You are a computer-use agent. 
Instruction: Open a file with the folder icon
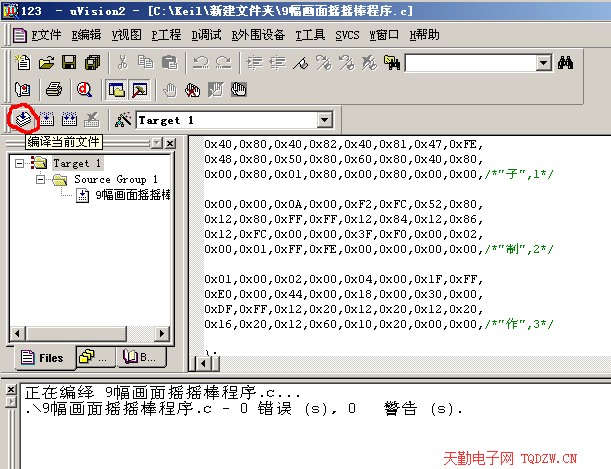point(46,62)
